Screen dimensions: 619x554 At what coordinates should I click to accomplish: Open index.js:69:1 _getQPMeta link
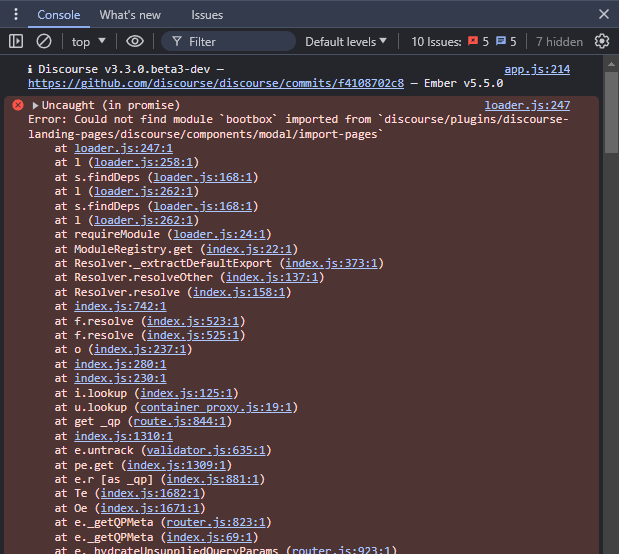tap(209, 537)
